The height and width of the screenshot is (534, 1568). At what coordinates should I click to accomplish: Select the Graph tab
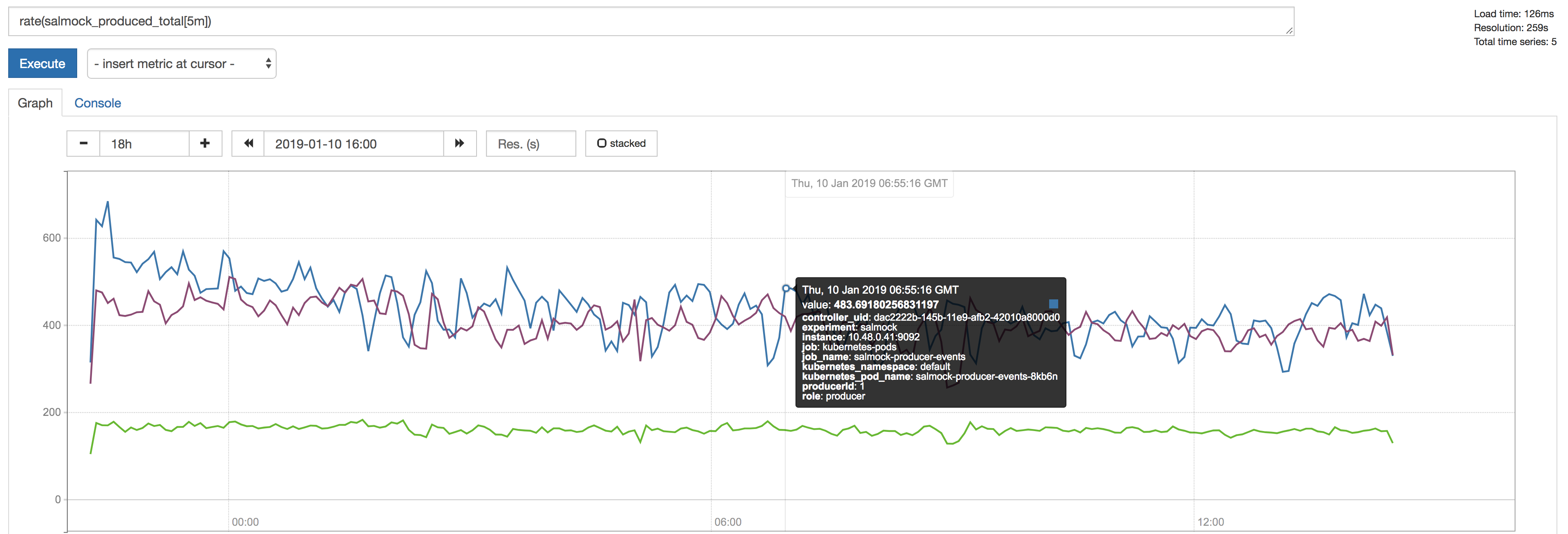point(35,103)
